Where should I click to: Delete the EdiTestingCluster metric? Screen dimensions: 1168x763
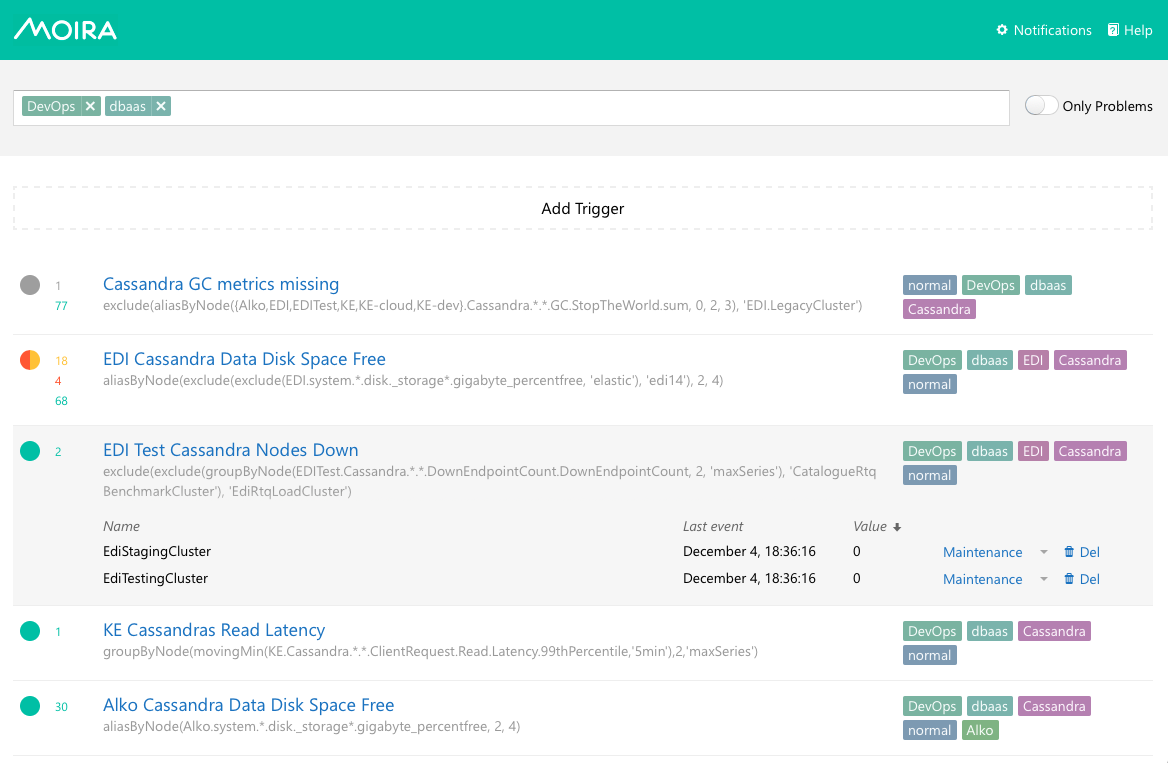(x=1081, y=579)
